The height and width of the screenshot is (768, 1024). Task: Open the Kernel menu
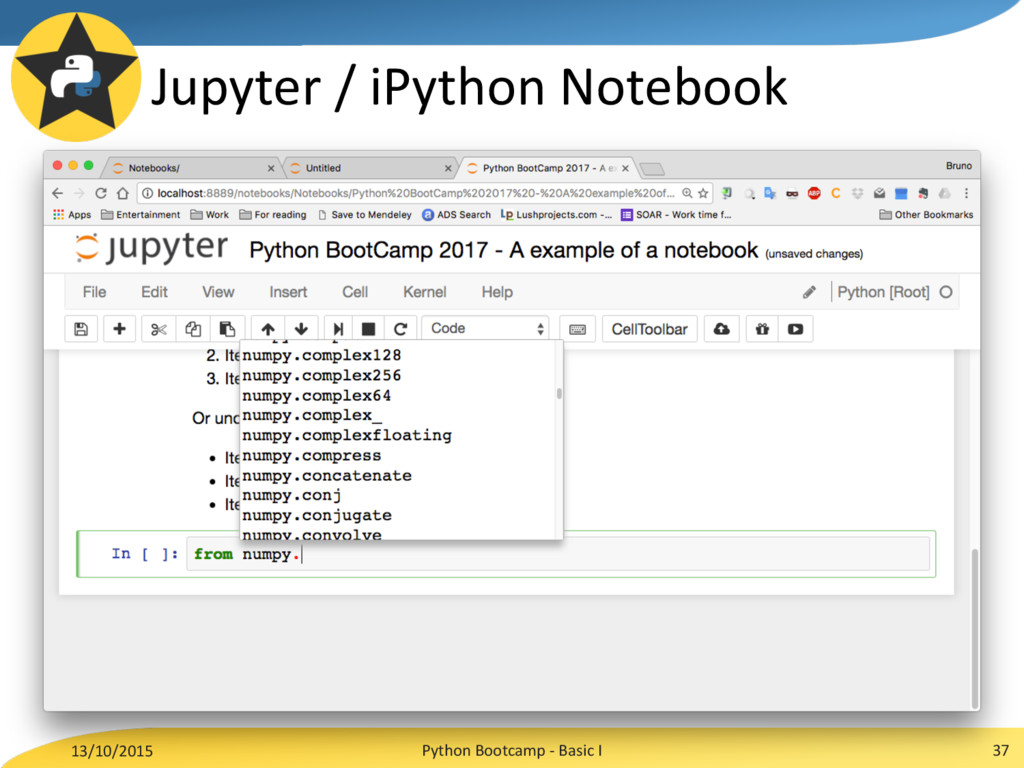(424, 292)
